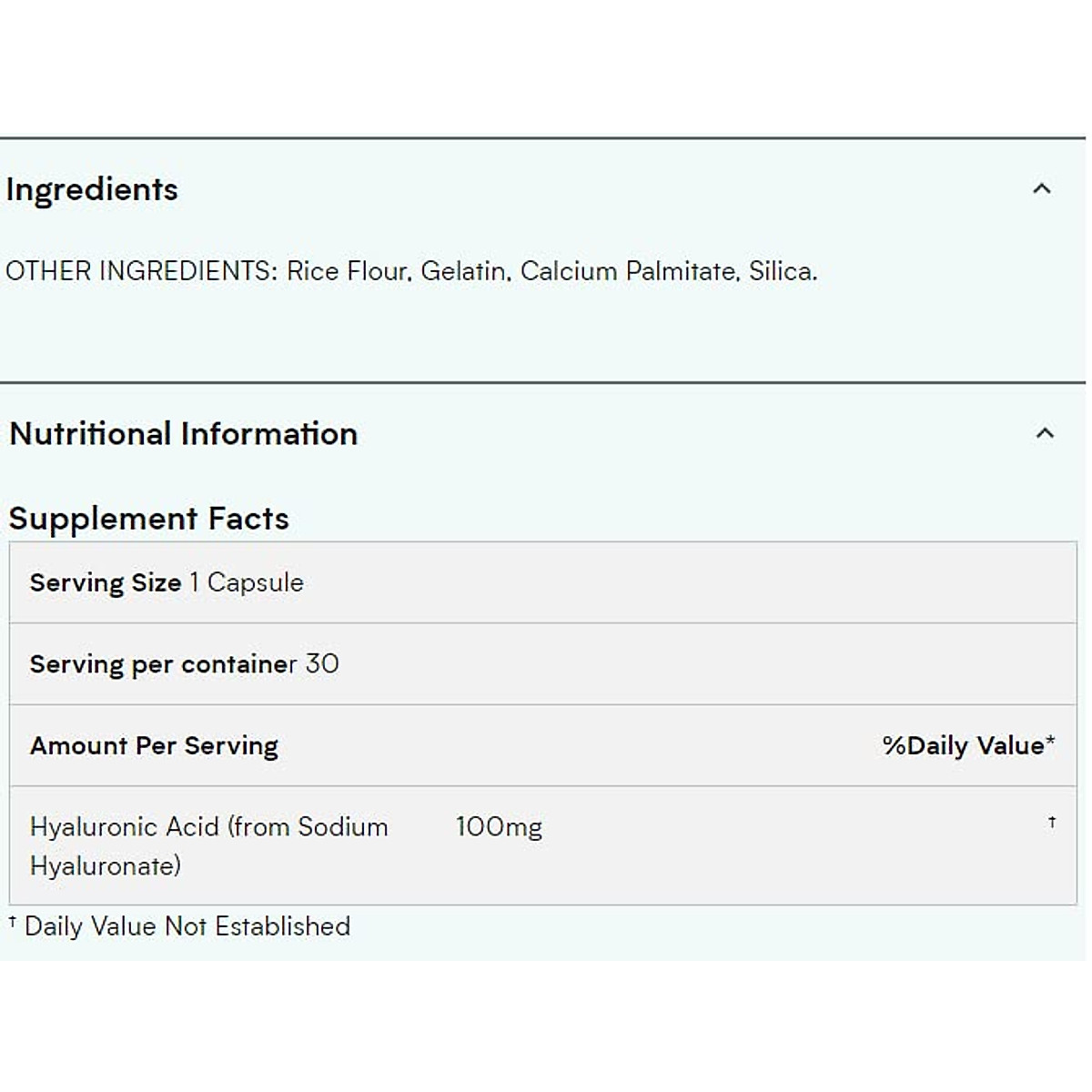Click the Serving Size label
Screen dimensions: 1092x1092
106,582
